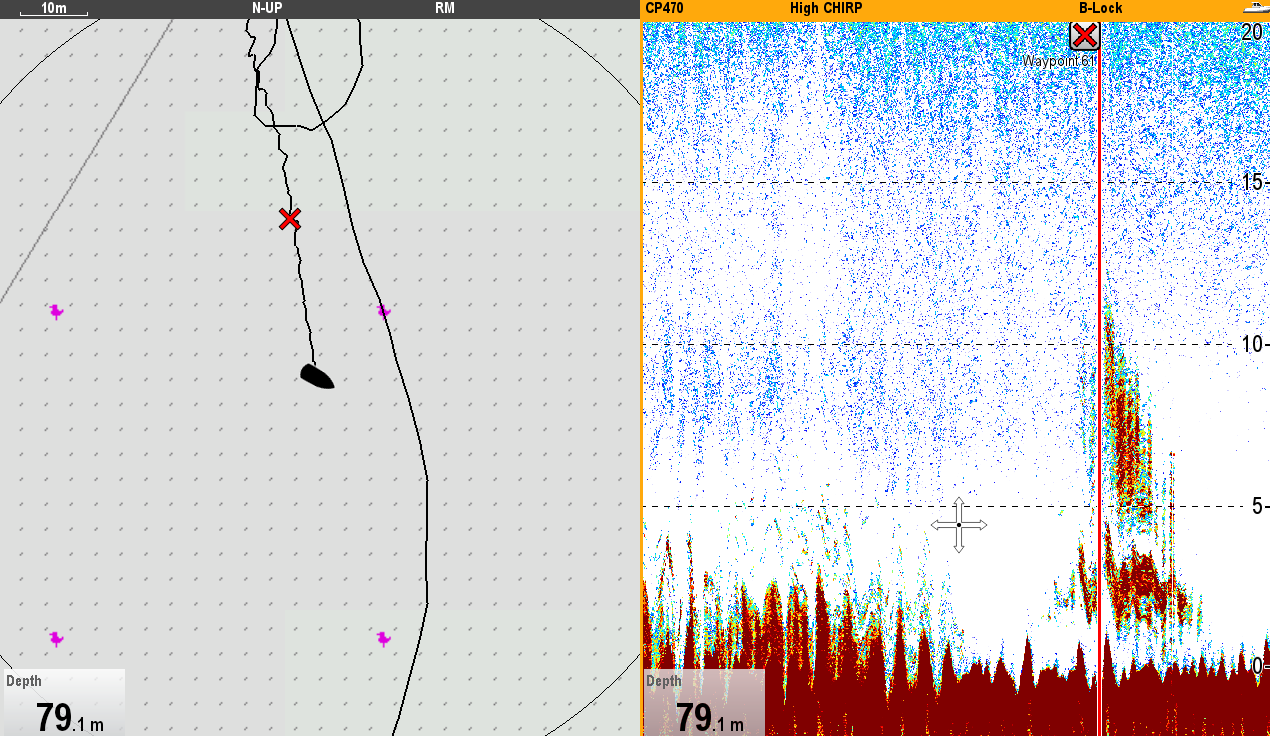Select the upper-left magenta chart marker
1270x736 pixels.
[x=56, y=312]
